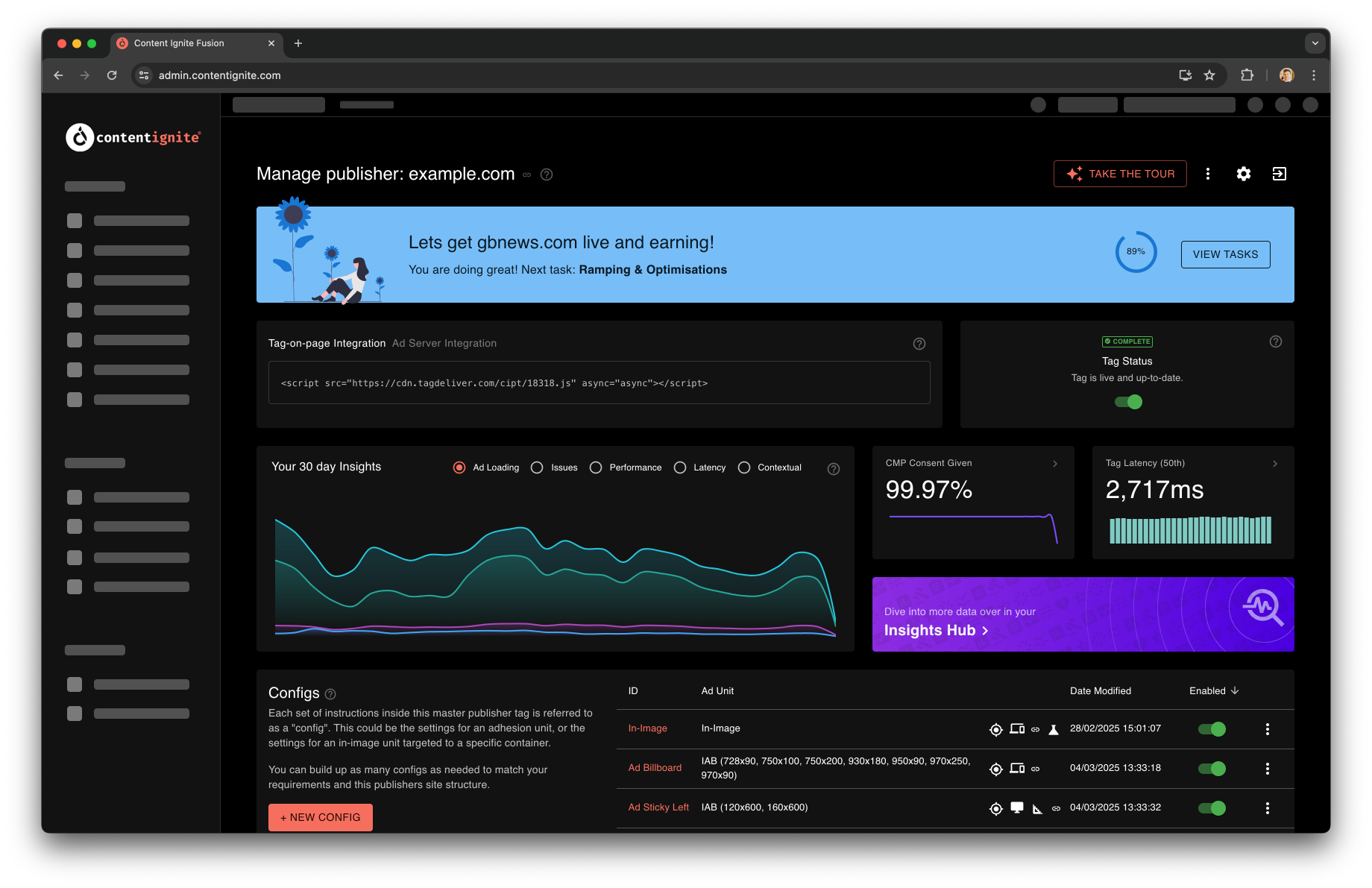Click the exit/logout arrow icon beside the gear

pyautogui.click(x=1280, y=174)
